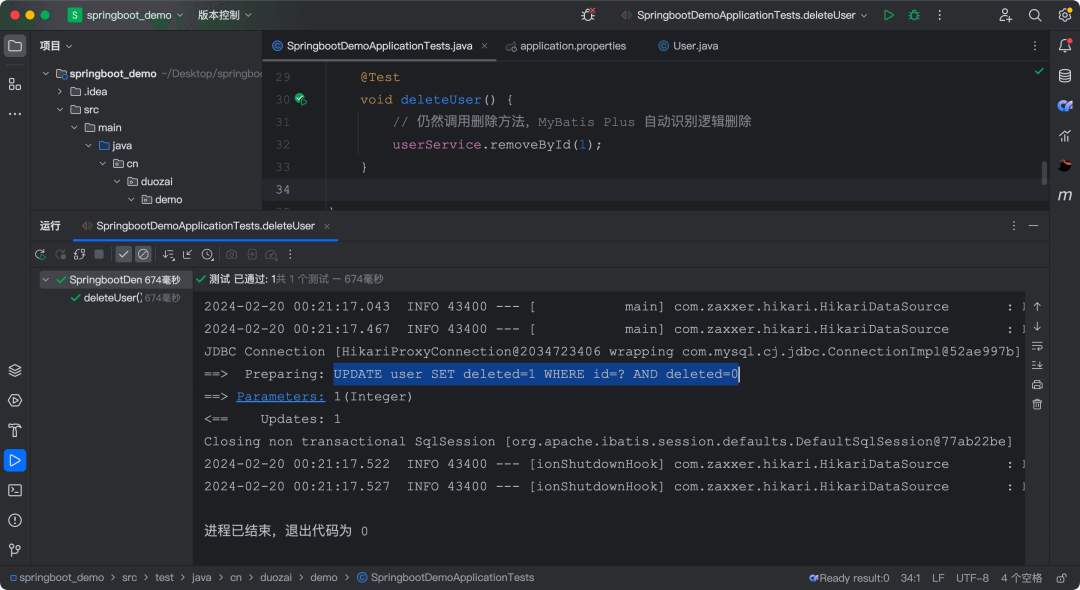
Task: Open the test sort options
Action: click(168, 255)
